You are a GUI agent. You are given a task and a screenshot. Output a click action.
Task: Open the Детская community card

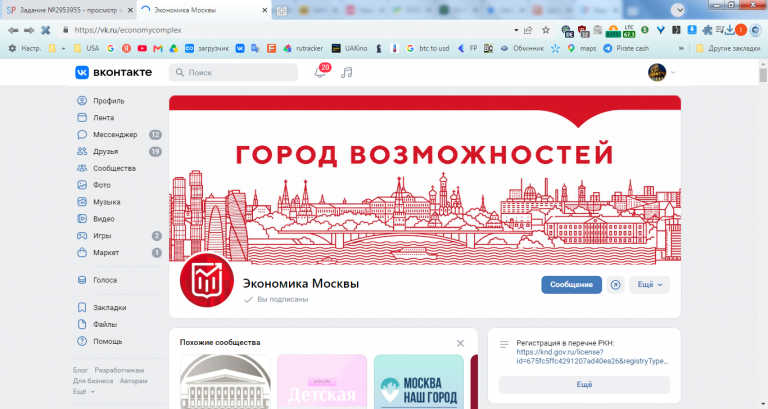(x=322, y=382)
